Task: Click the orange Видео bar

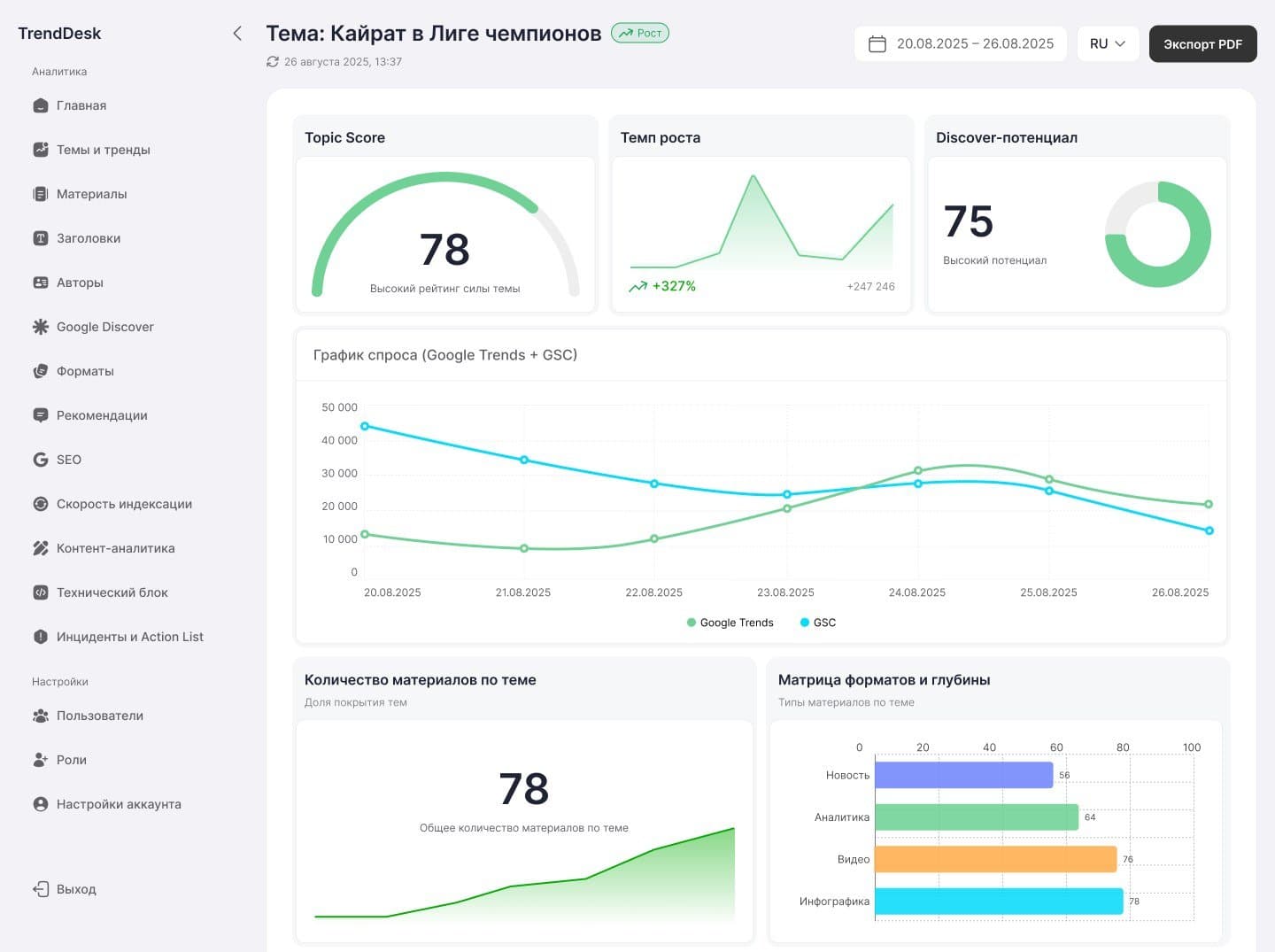Action: tap(996, 859)
